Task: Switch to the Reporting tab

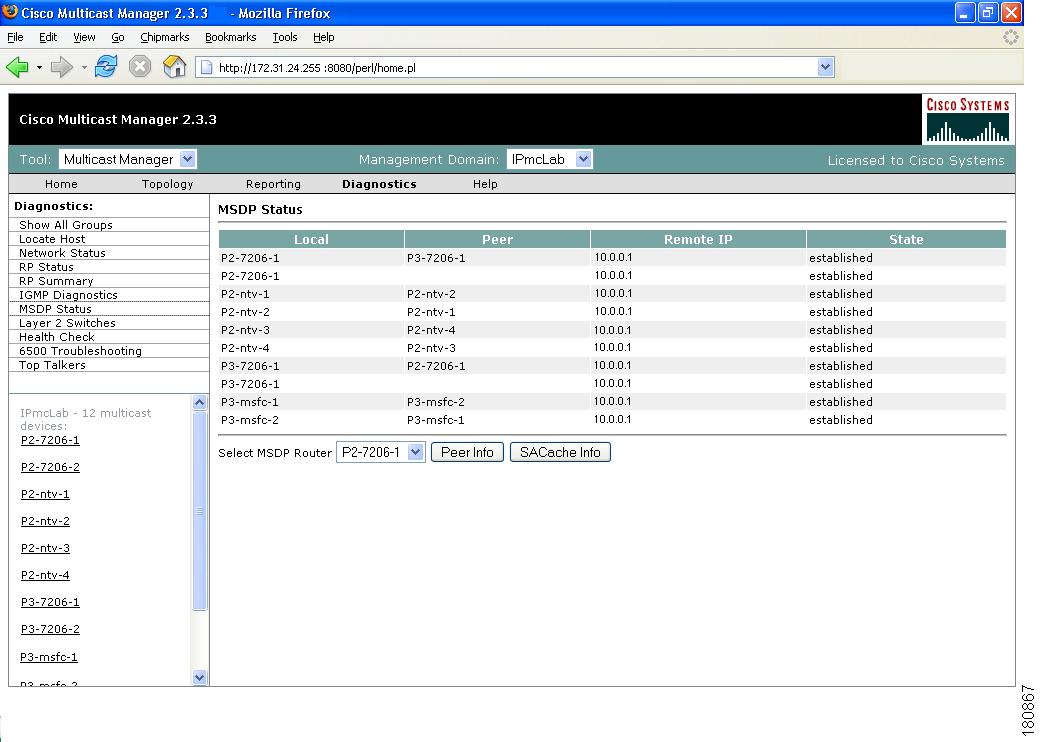Action: (x=273, y=184)
